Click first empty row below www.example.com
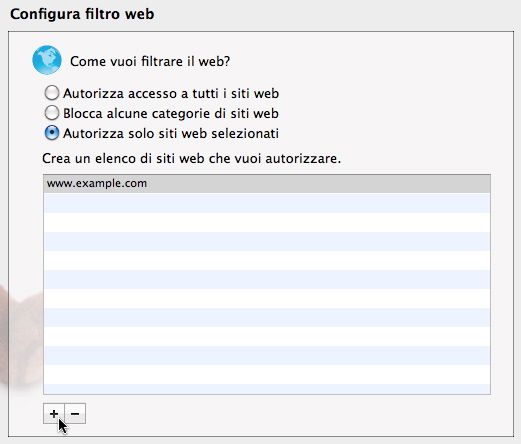This screenshot has width=521, height=444. 267,203
